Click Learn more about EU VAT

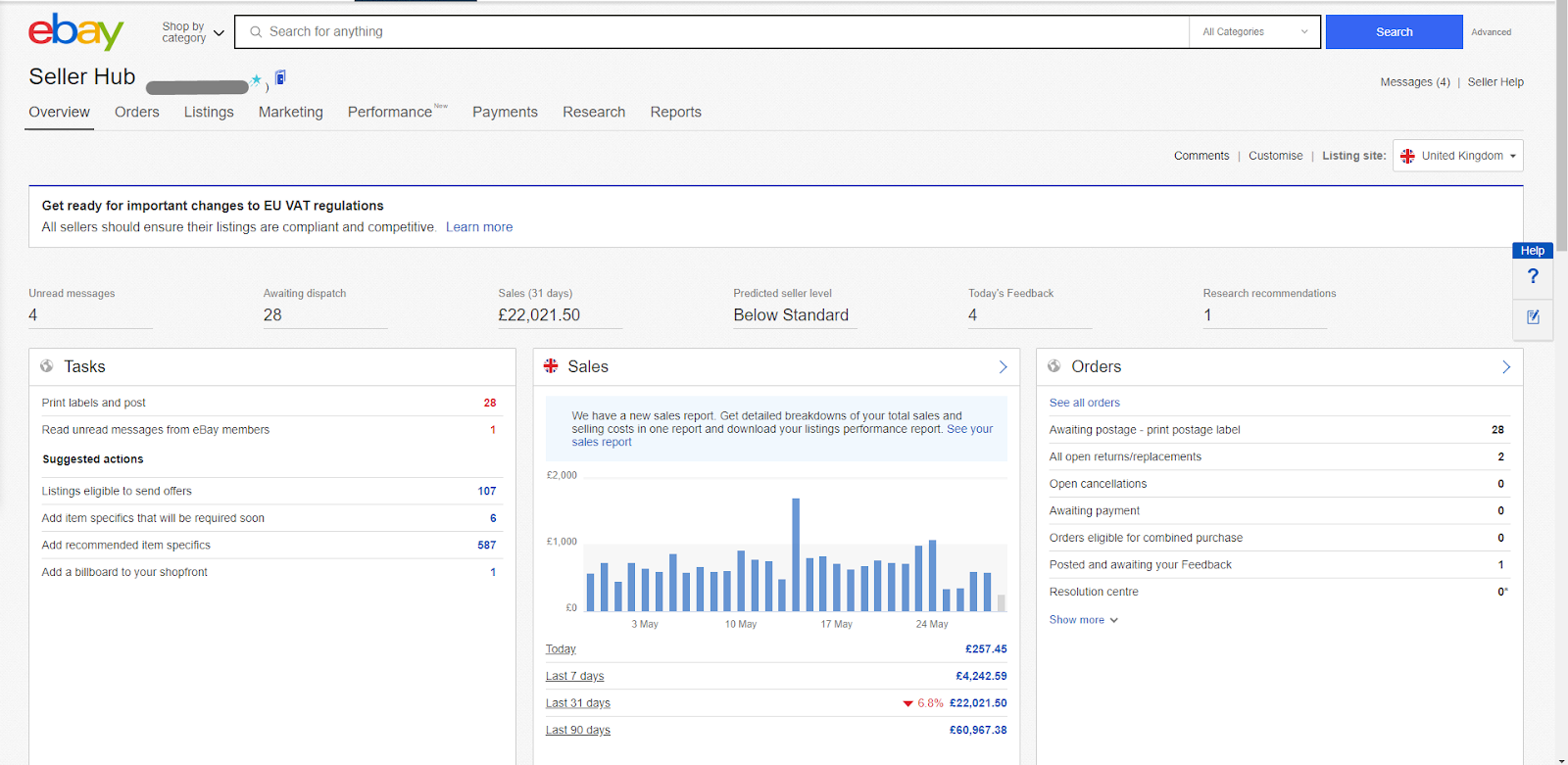pos(479,227)
